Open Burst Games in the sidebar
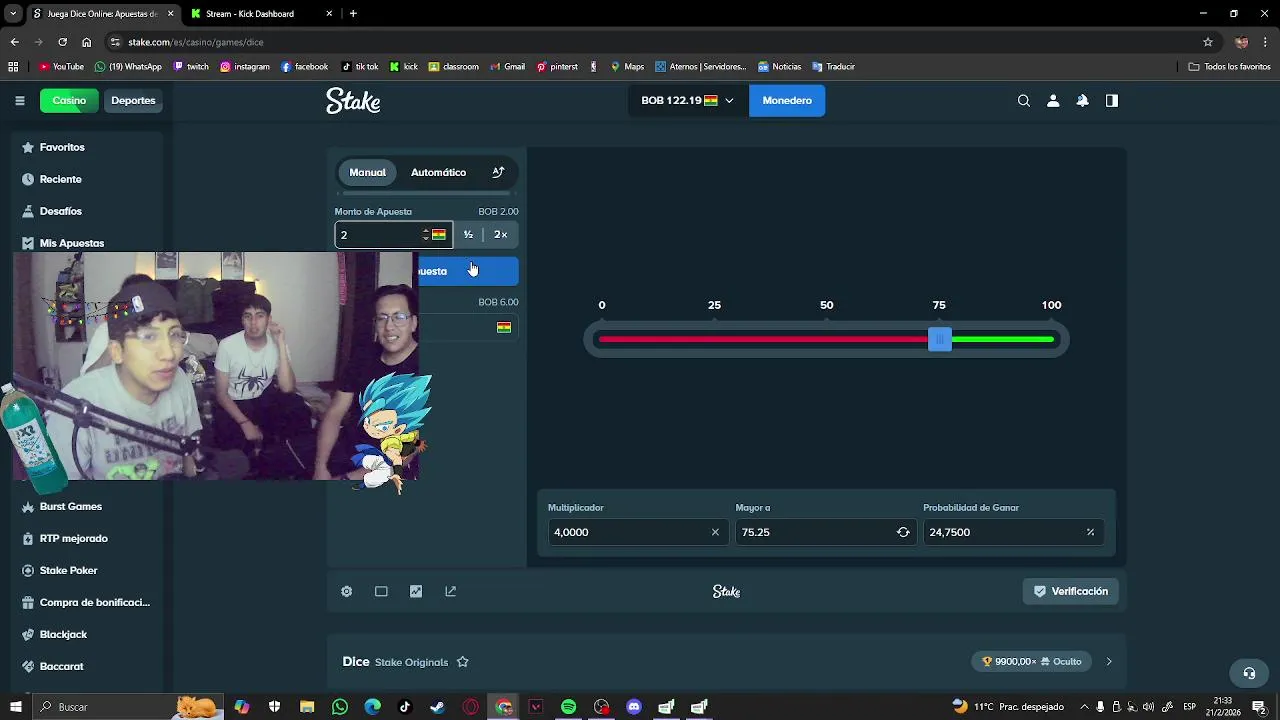The width and height of the screenshot is (1280, 720). [x=85, y=506]
